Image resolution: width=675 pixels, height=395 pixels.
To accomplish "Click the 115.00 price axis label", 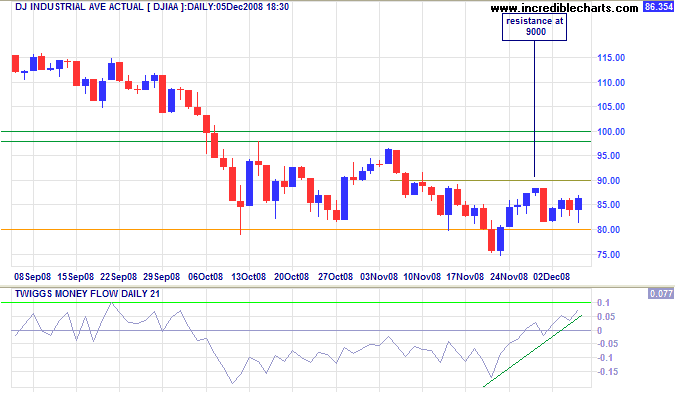I will point(611,58).
